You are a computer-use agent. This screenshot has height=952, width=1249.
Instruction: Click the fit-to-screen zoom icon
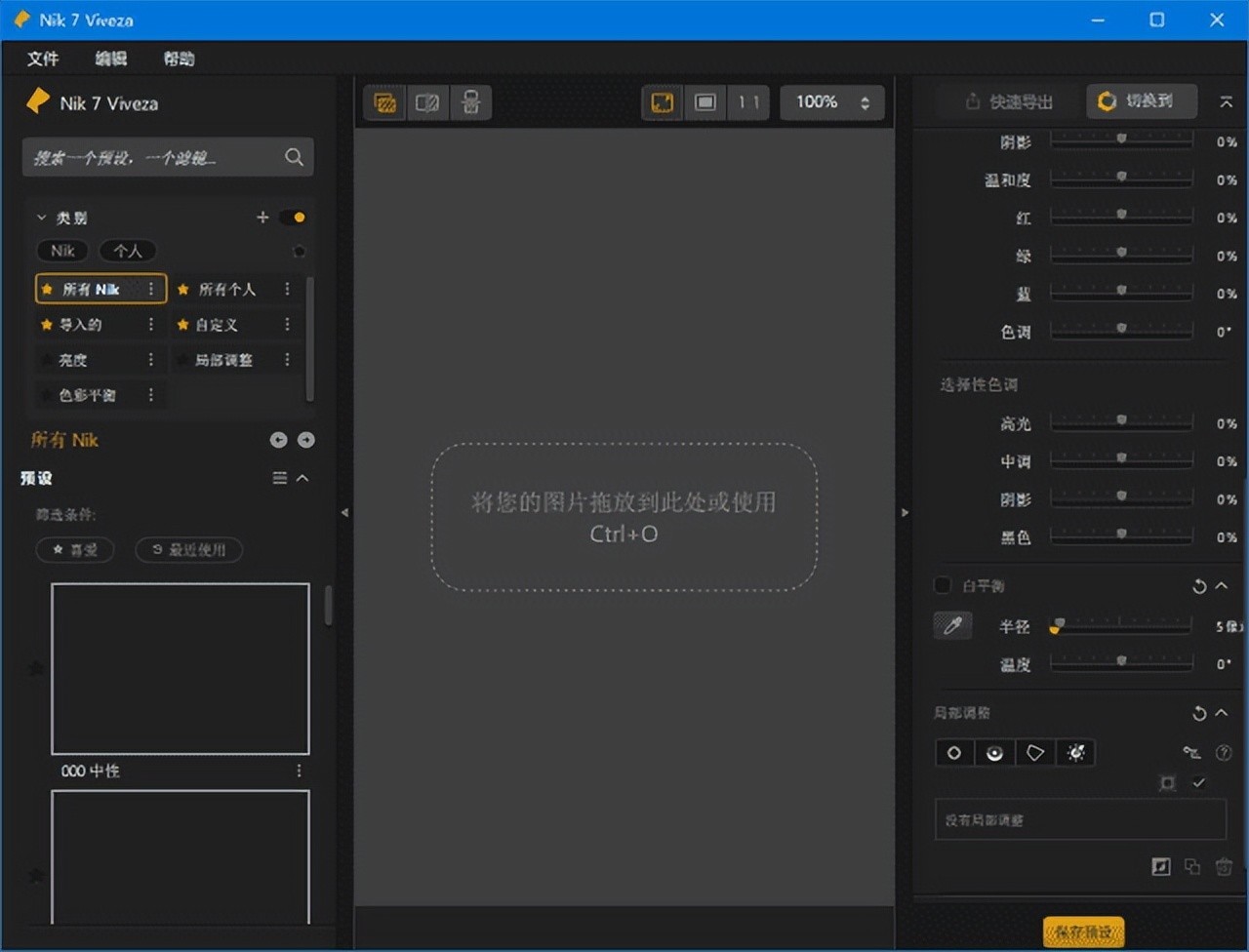pos(663,102)
